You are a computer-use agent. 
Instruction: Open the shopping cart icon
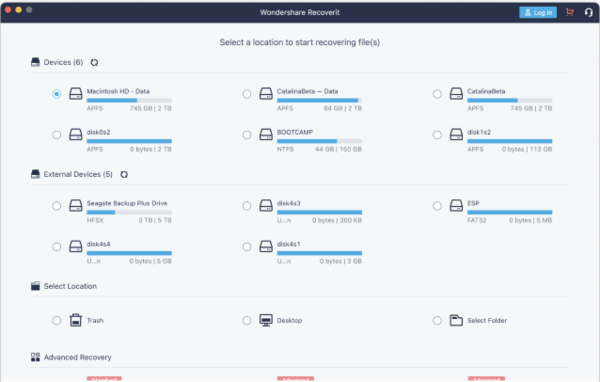pyautogui.click(x=570, y=12)
